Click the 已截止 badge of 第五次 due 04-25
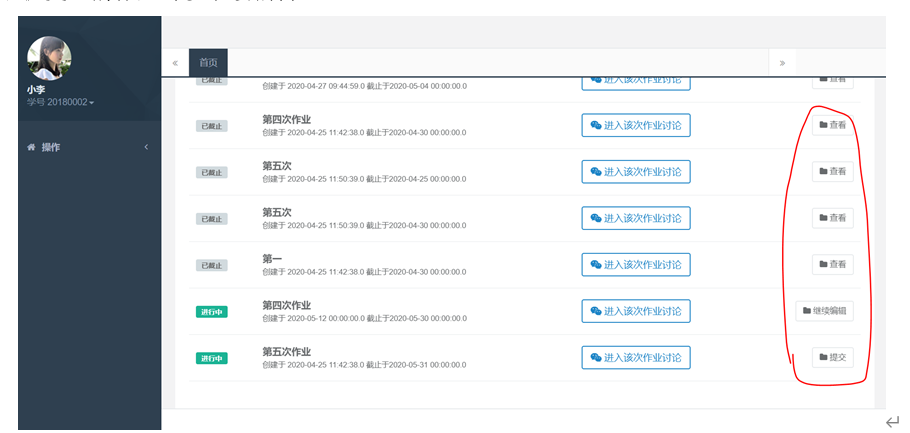The image size is (910, 433). [212, 172]
